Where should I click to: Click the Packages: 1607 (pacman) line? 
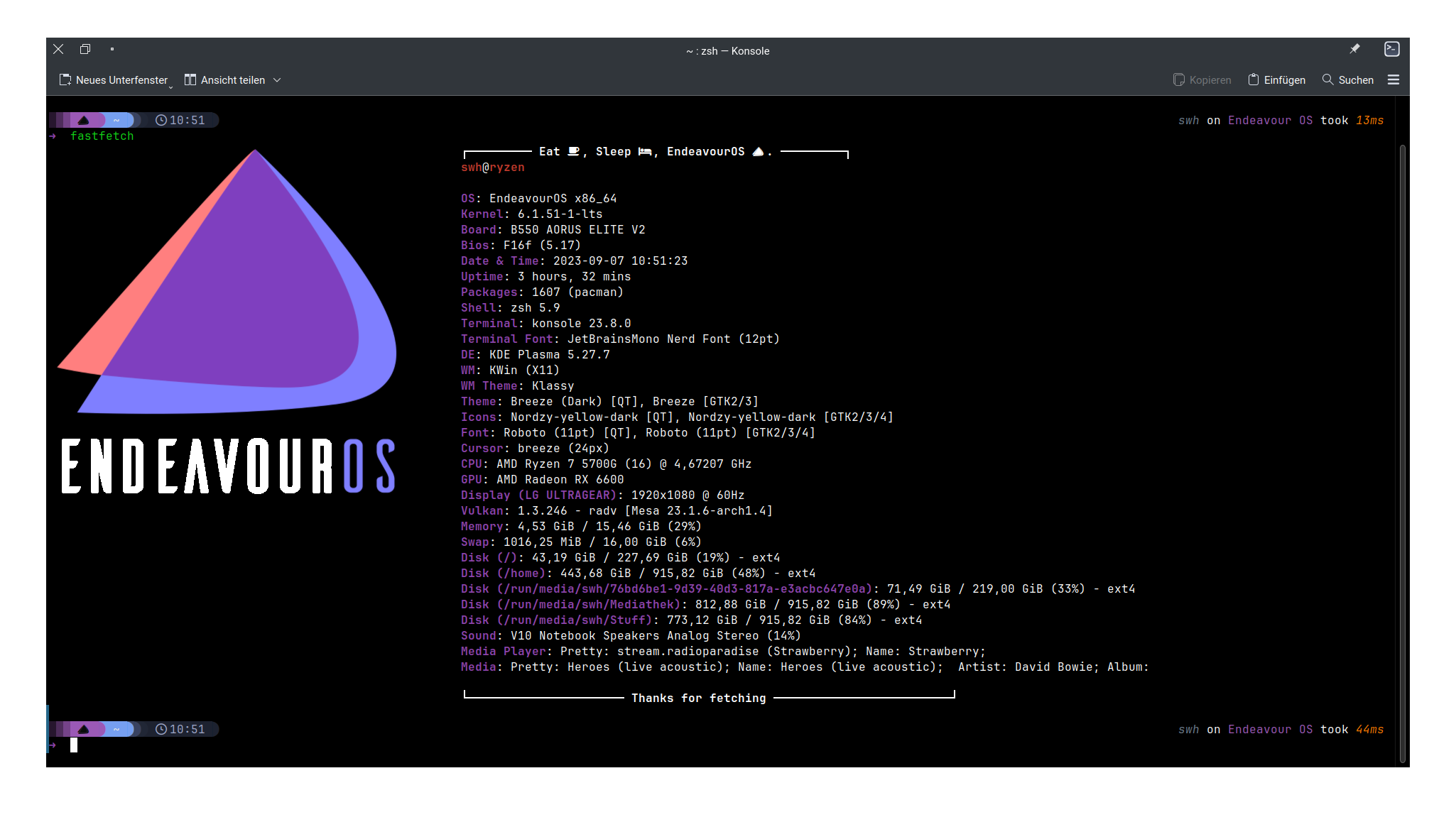tap(543, 292)
